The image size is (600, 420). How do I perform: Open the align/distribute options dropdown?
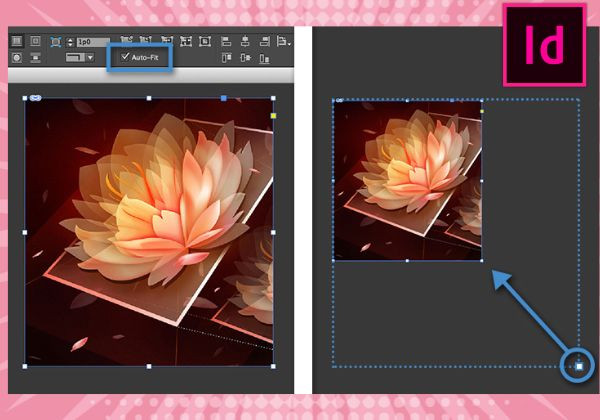[x=284, y=41]
